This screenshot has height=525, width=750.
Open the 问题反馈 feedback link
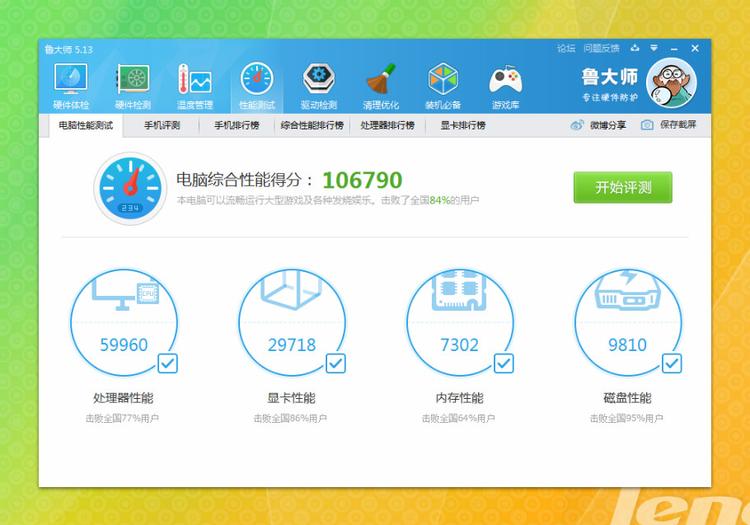coord(601,48)
